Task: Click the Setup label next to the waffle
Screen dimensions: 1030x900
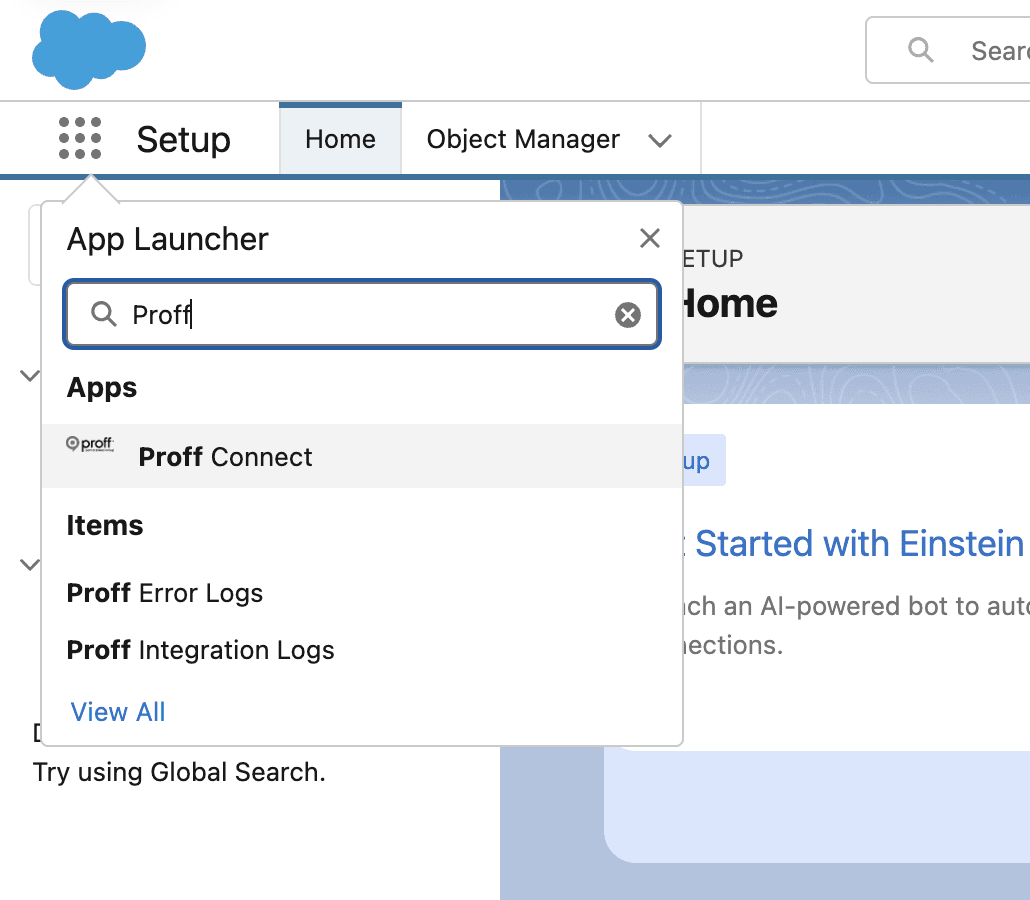Action: point(183,140)
